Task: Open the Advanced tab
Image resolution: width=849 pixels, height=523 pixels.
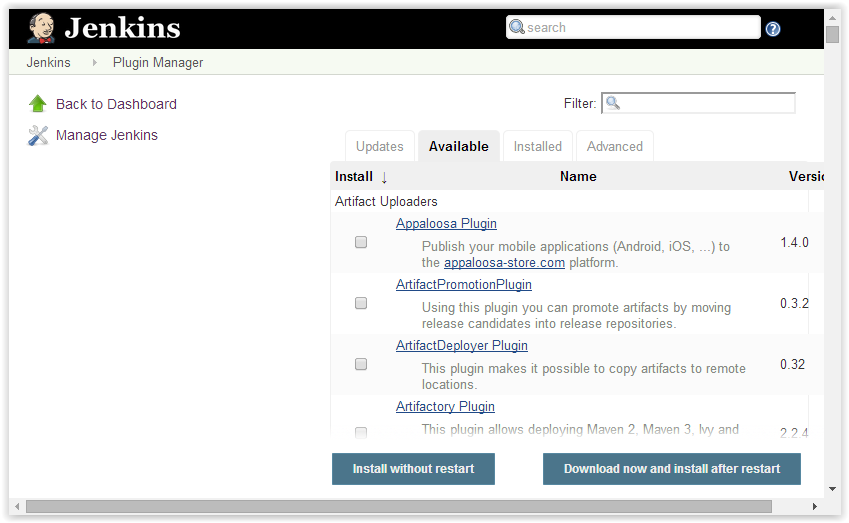Action: coord(615,146)
